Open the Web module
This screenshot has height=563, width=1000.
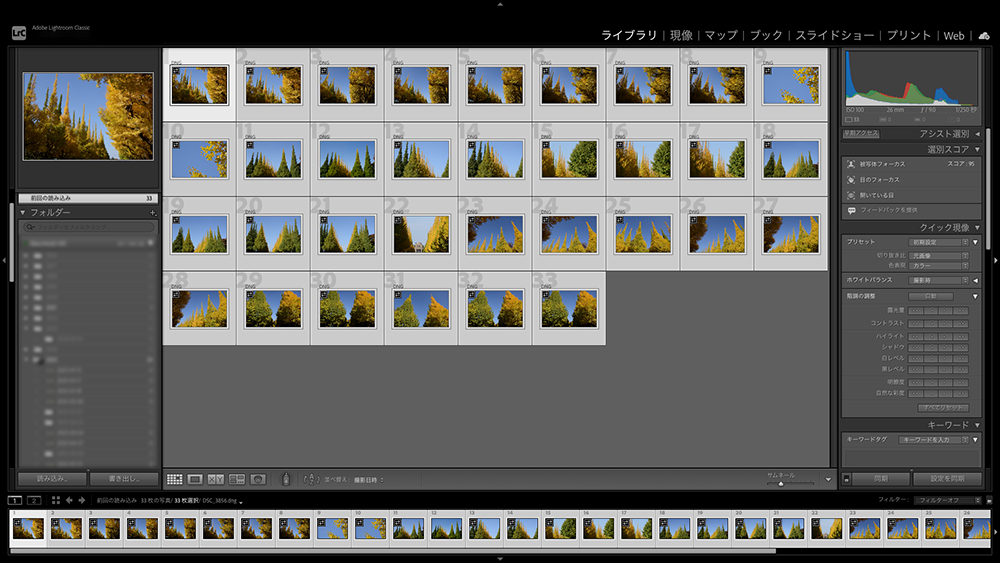[x=954, y=36]
